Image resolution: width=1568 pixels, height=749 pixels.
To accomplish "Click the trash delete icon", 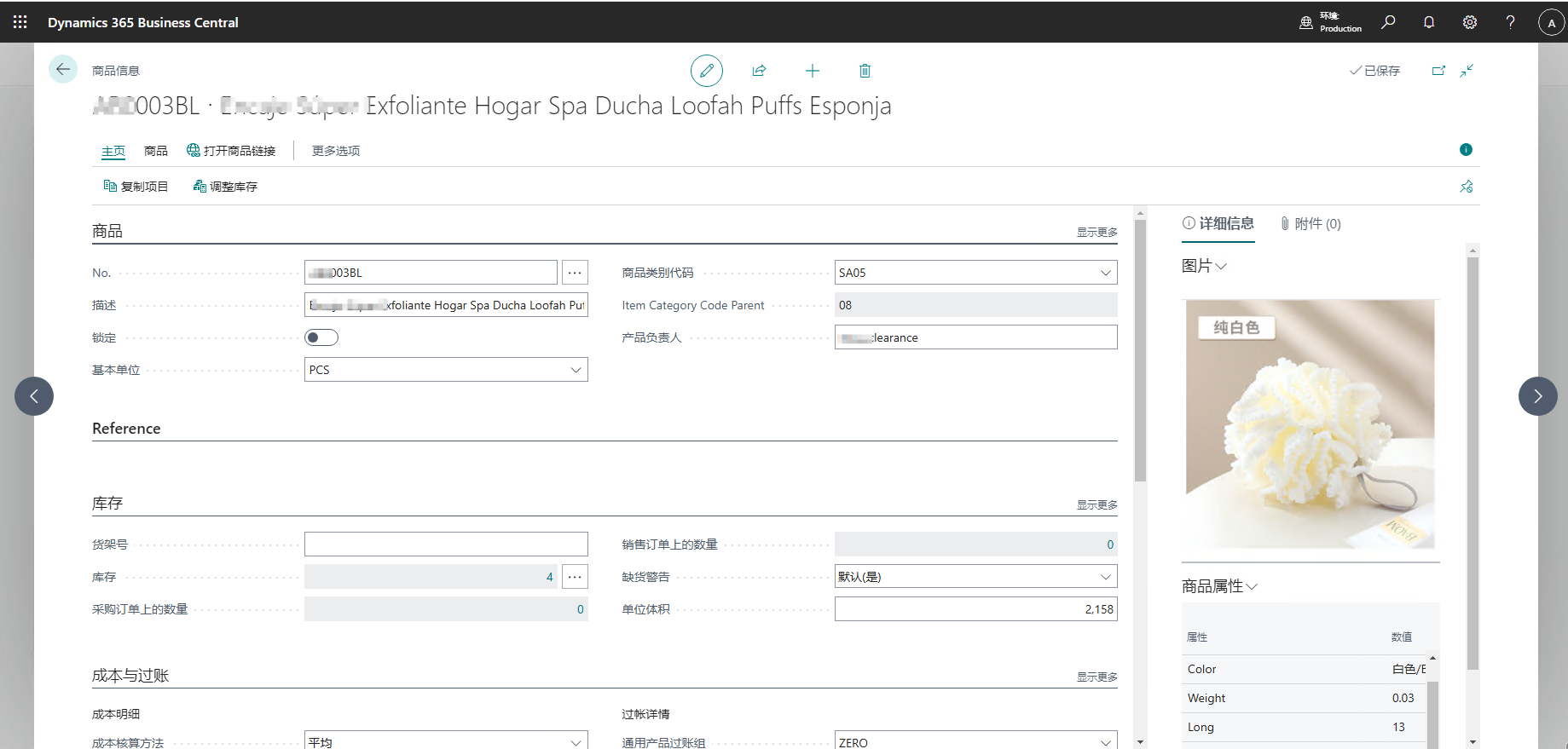I will click(865, 71).
